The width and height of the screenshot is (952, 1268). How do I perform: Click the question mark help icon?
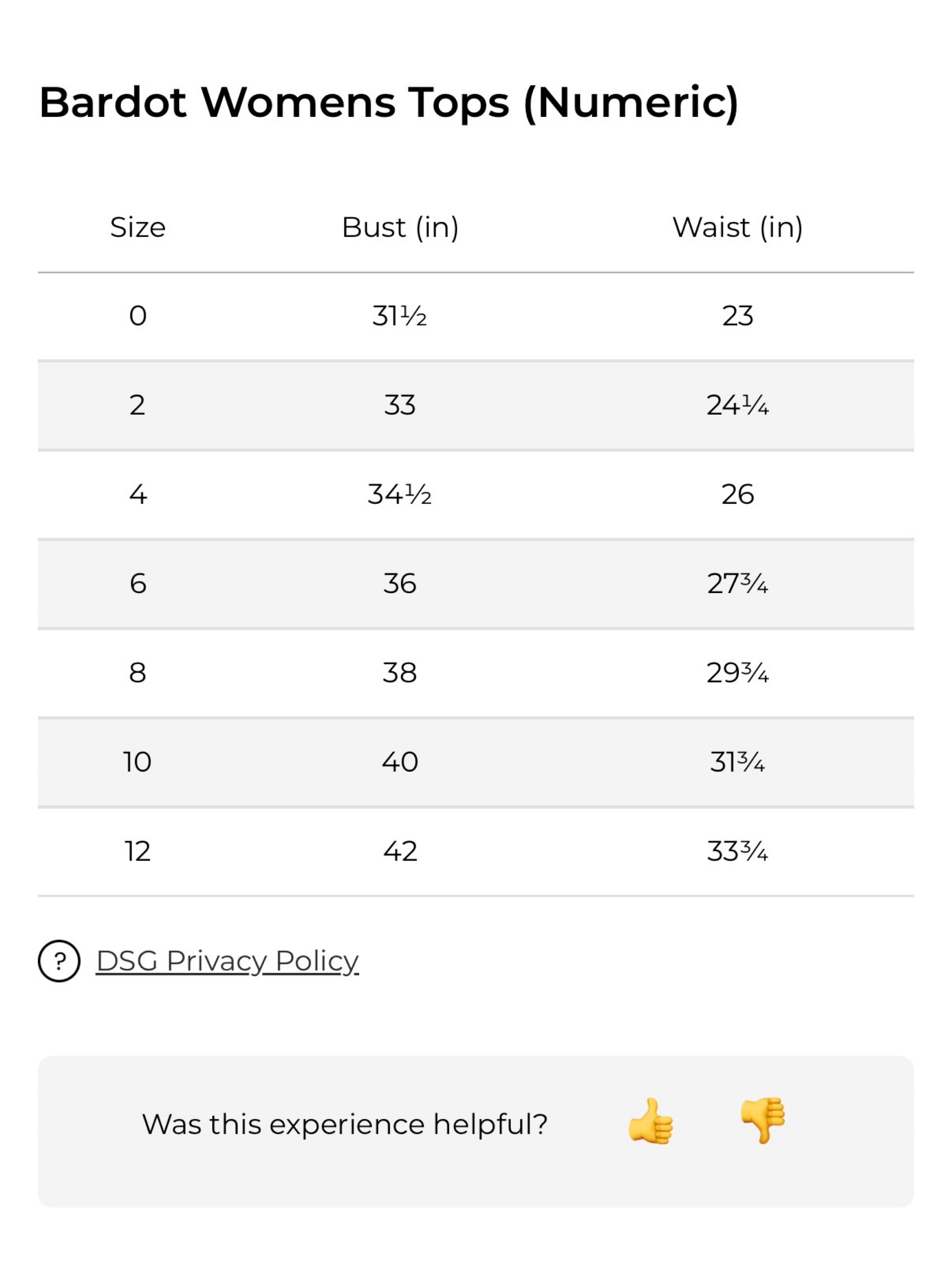tap(59, 961)
